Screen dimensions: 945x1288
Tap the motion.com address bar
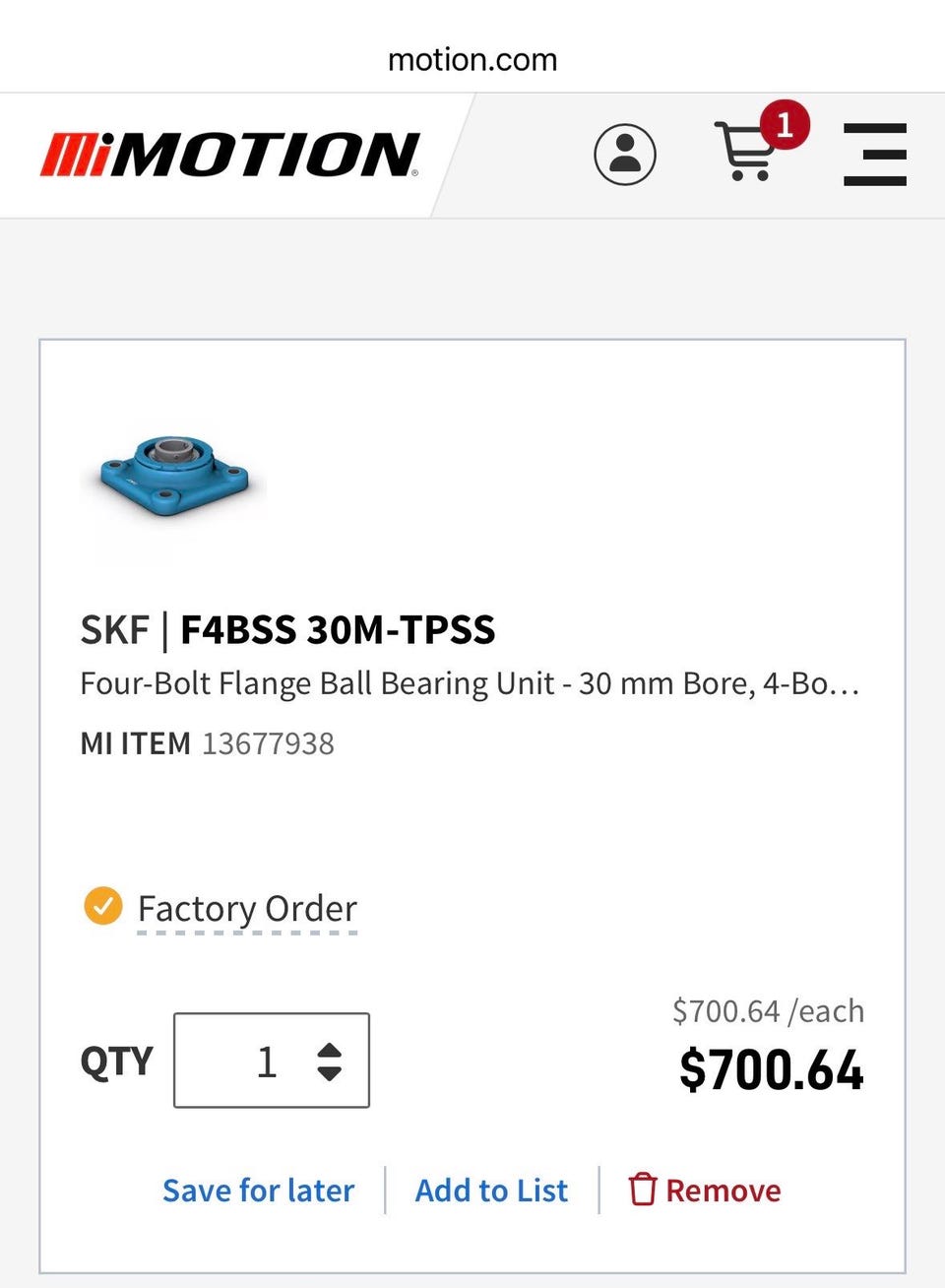click(472, 59)
